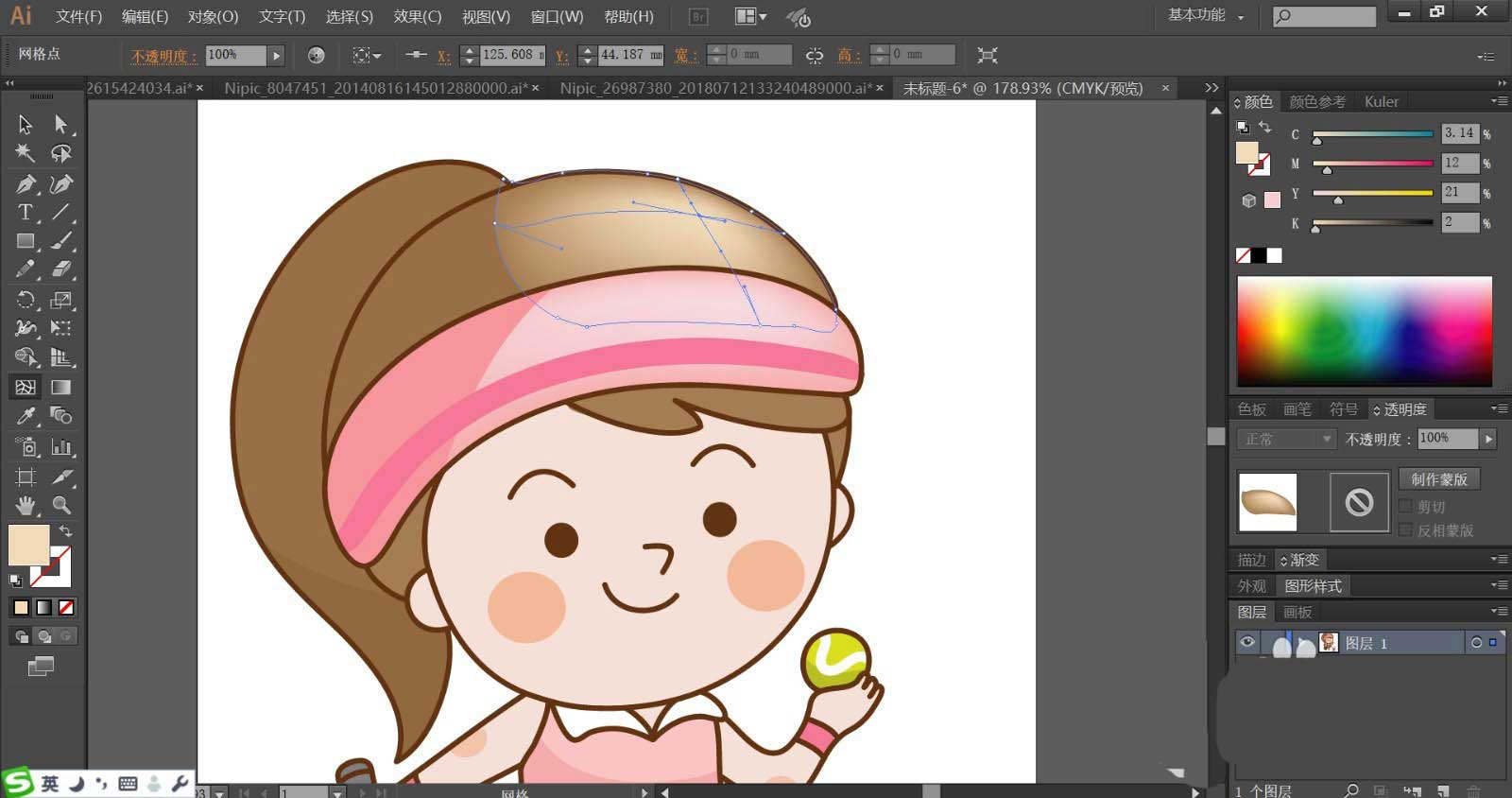Check the 反相蒙版 option
Screen dimensions: 1512x798
(x=1406, y=530)
